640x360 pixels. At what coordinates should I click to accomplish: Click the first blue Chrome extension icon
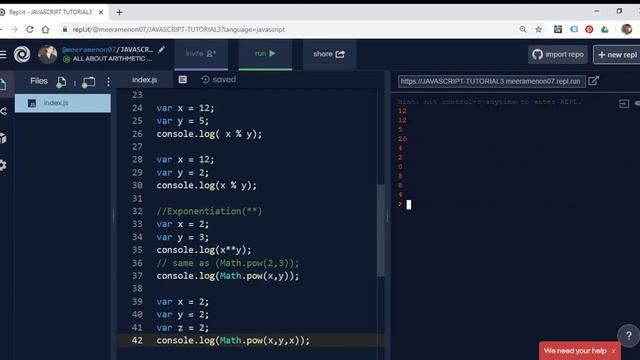click(558, 29)
